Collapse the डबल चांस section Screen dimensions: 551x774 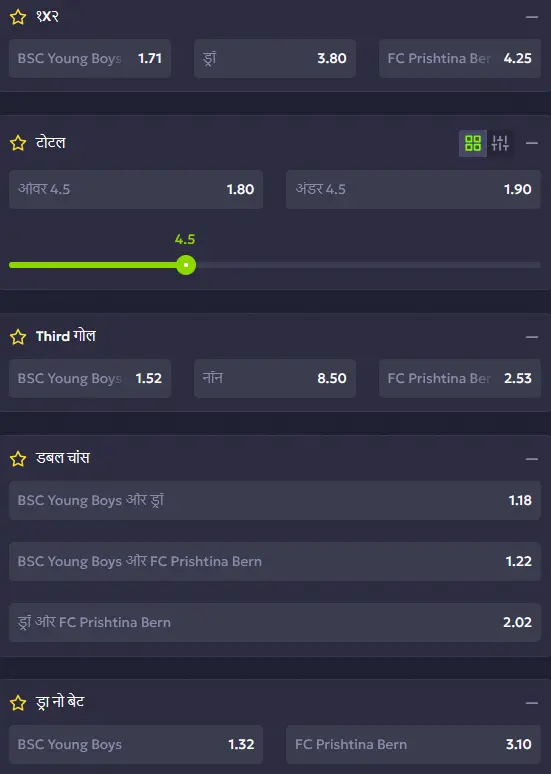click(x=532, y=459)
